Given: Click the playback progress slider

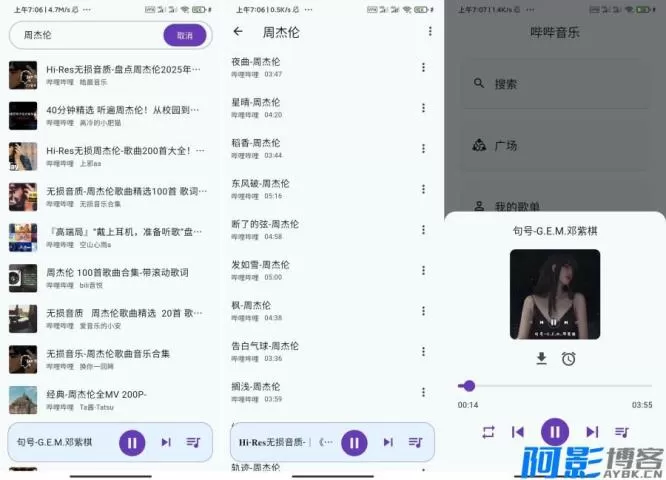Looking at the screenshot, I should 555,386.
